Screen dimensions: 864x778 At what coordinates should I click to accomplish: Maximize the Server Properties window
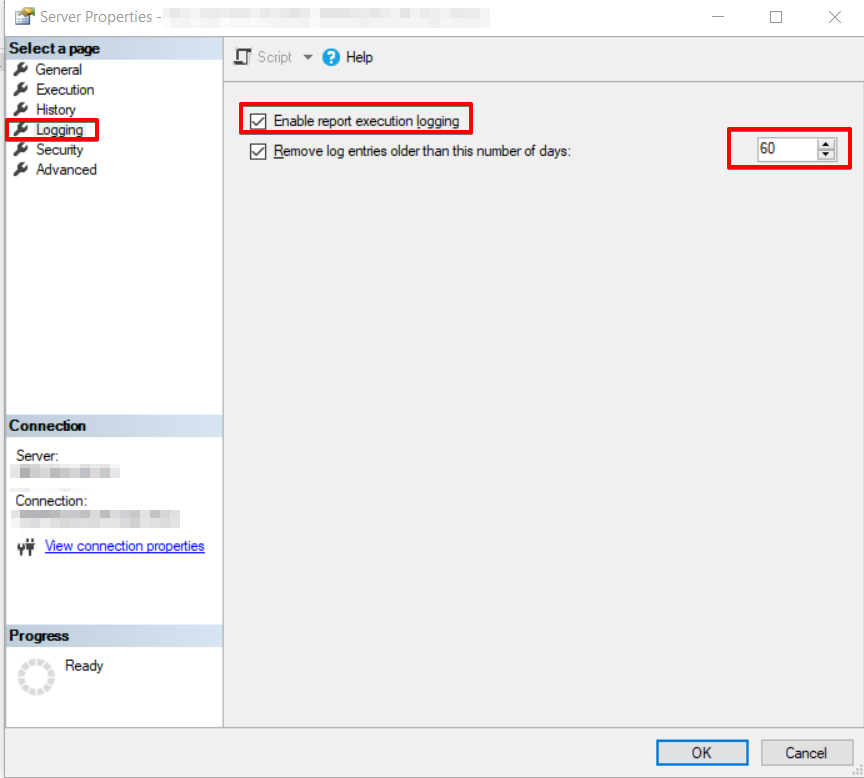point(776,17)
